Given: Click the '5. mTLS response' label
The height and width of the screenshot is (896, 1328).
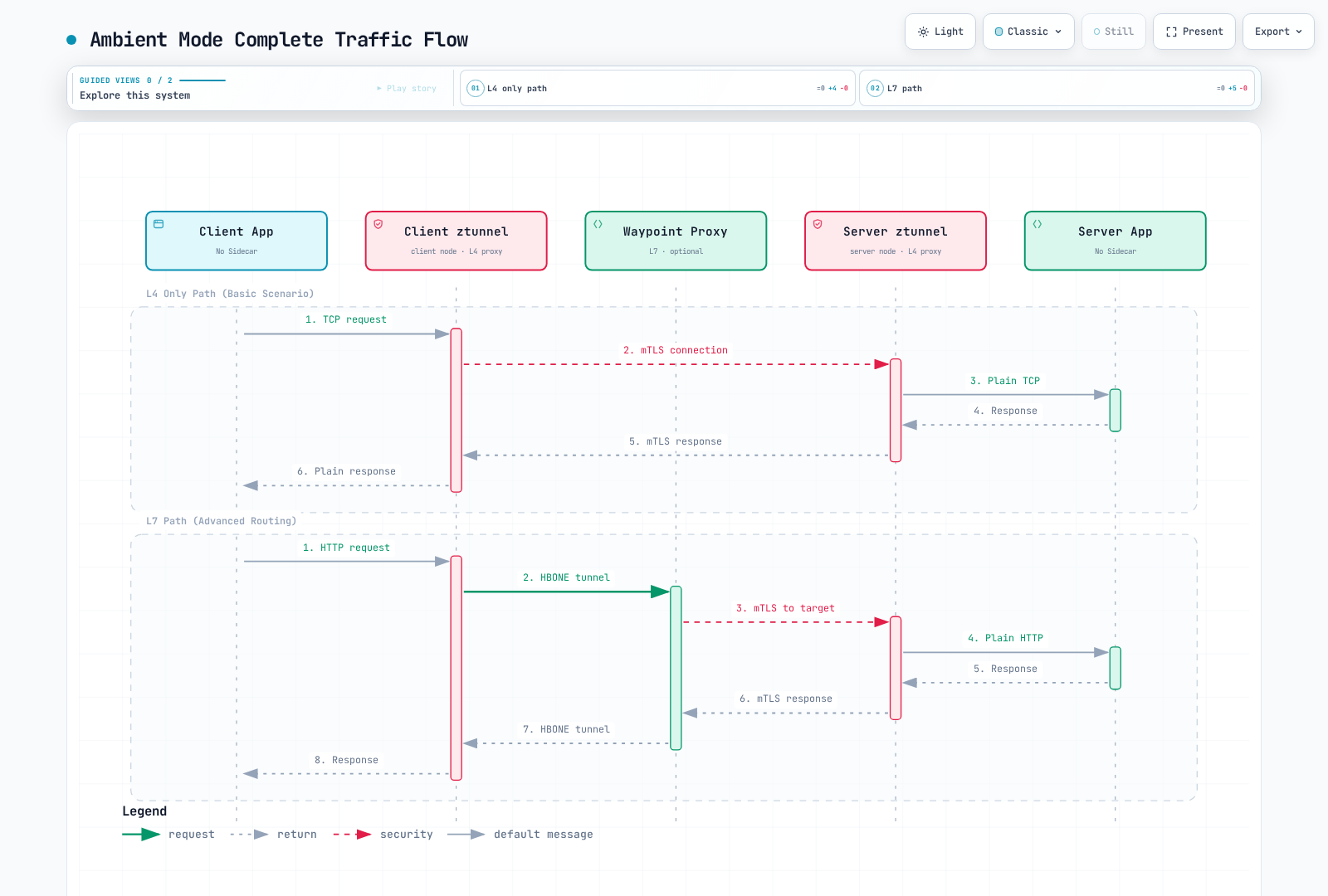Looking at the screenshot, I should pyautogui.click(x=676, y=441).
